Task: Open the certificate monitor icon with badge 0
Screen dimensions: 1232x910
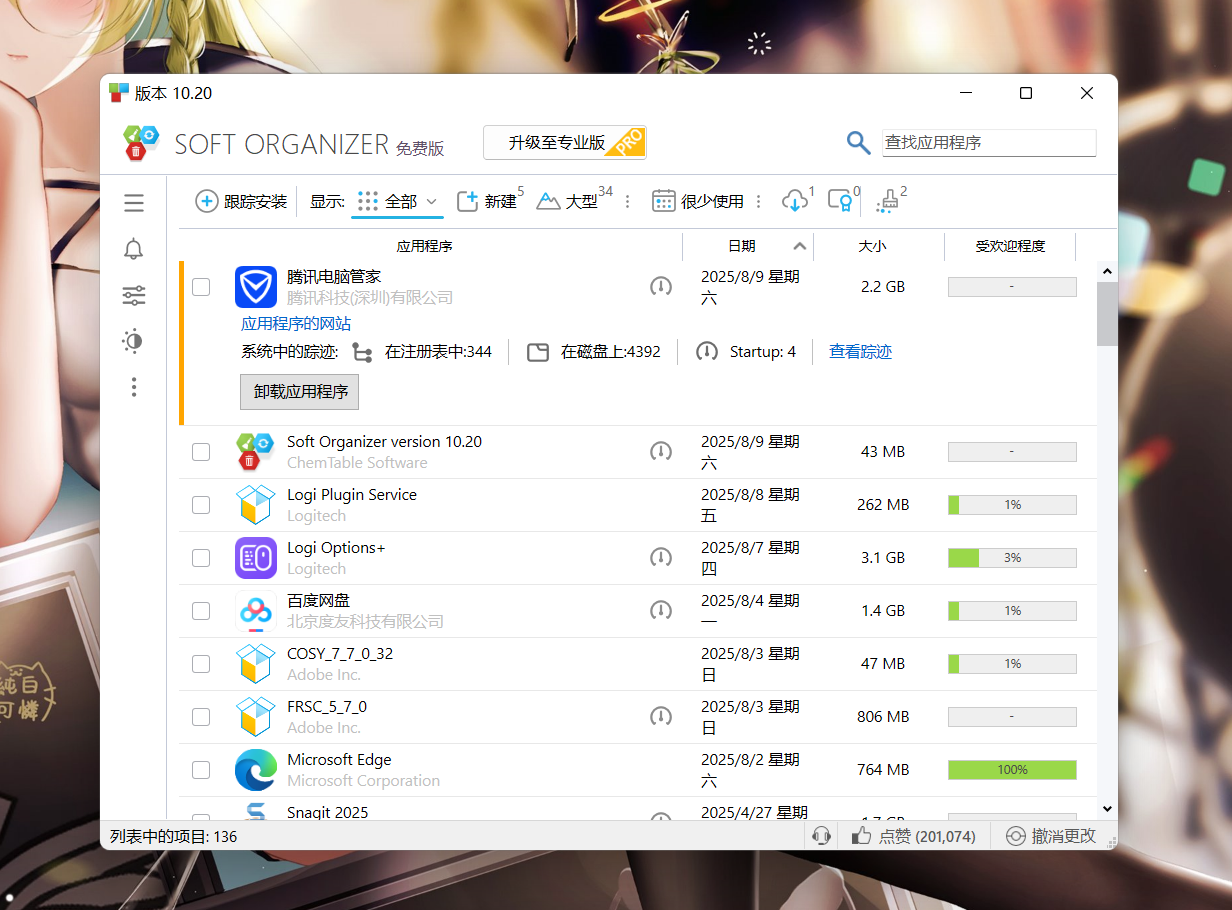Action: pos(841,201)
